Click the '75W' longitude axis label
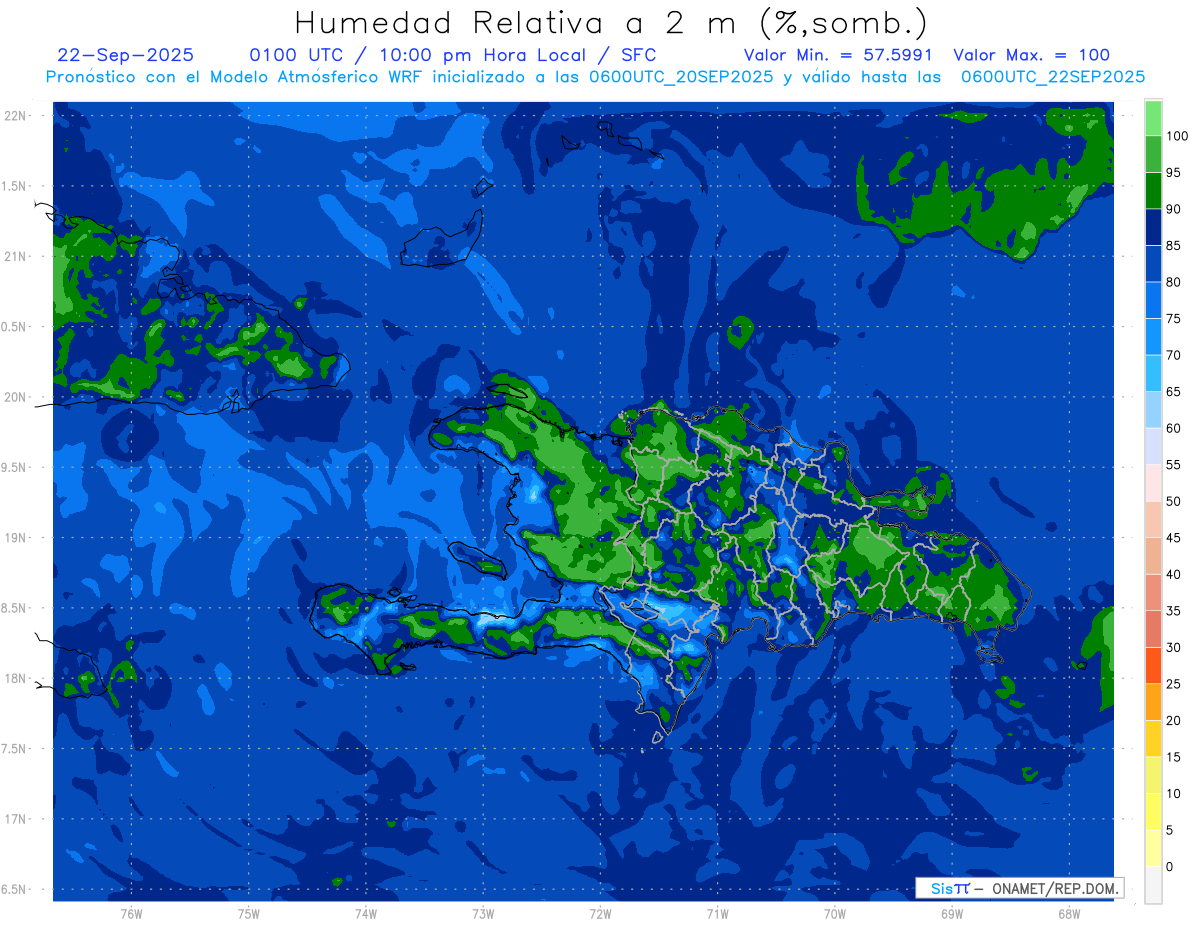The height and width of the screenshot is (927, 1200). click(x=249, y=913)
